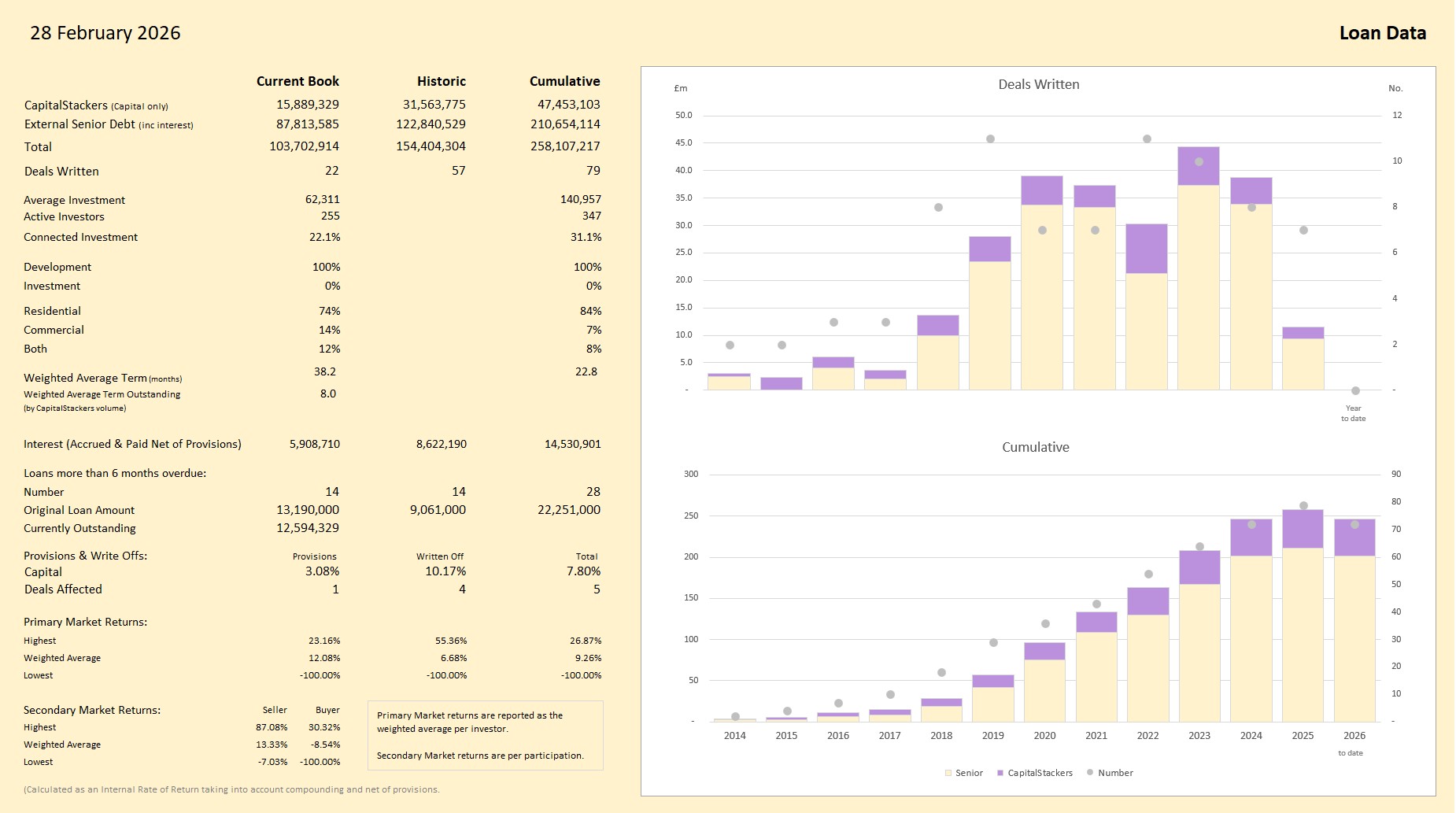Click the grey Number legend dot
The width and height of the screenshot is (1456, 813).
tap(1090, 772)
